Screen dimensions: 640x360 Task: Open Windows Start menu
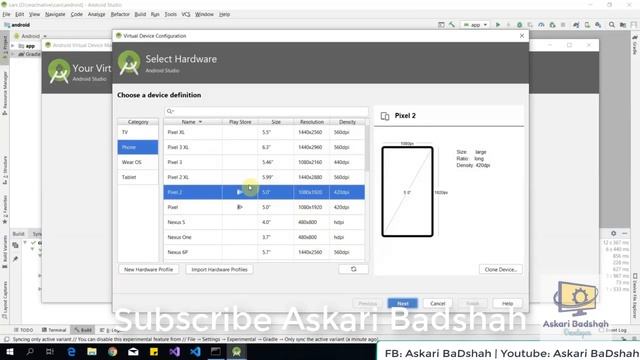[9, 352]
